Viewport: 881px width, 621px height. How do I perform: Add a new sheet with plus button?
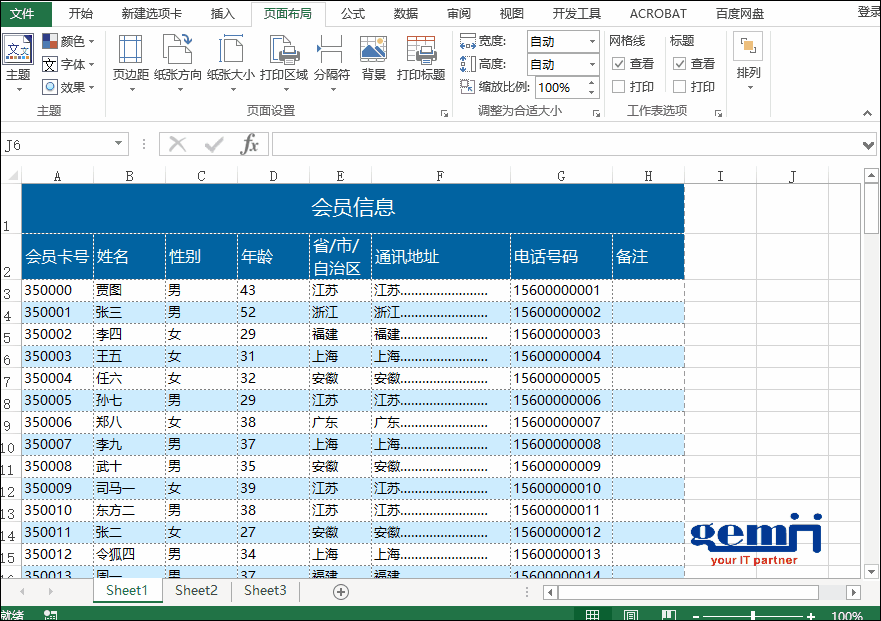point(341,592)
